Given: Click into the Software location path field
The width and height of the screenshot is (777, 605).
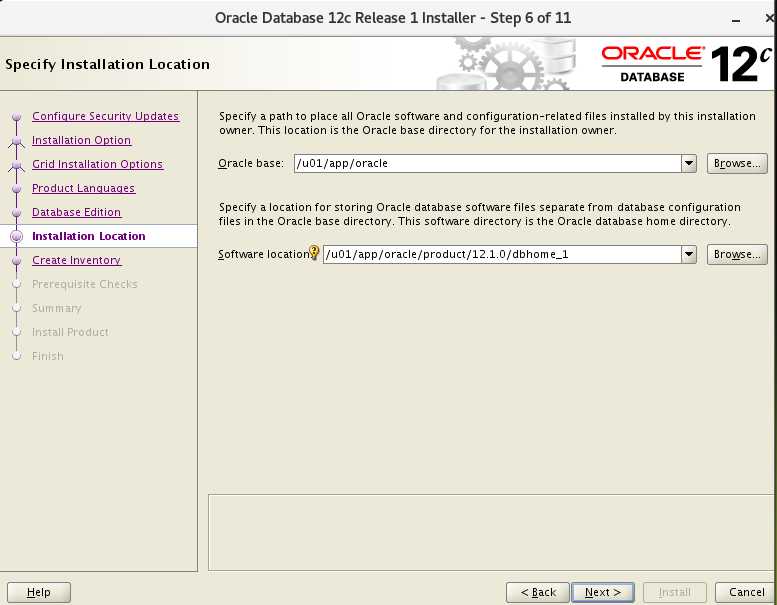Looking at the screenshot, I should tap(502, 255).
